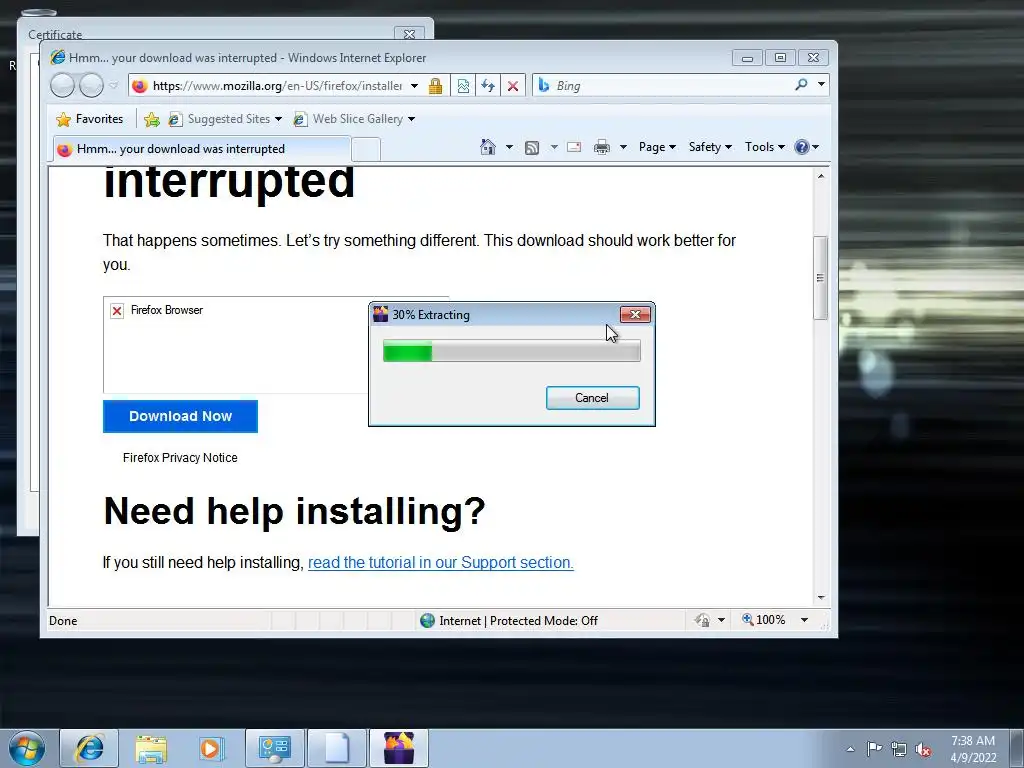This screenshot has width=1024, height=768.
Task: Open the Print dropdown arrow
Action: coord(623,147)
